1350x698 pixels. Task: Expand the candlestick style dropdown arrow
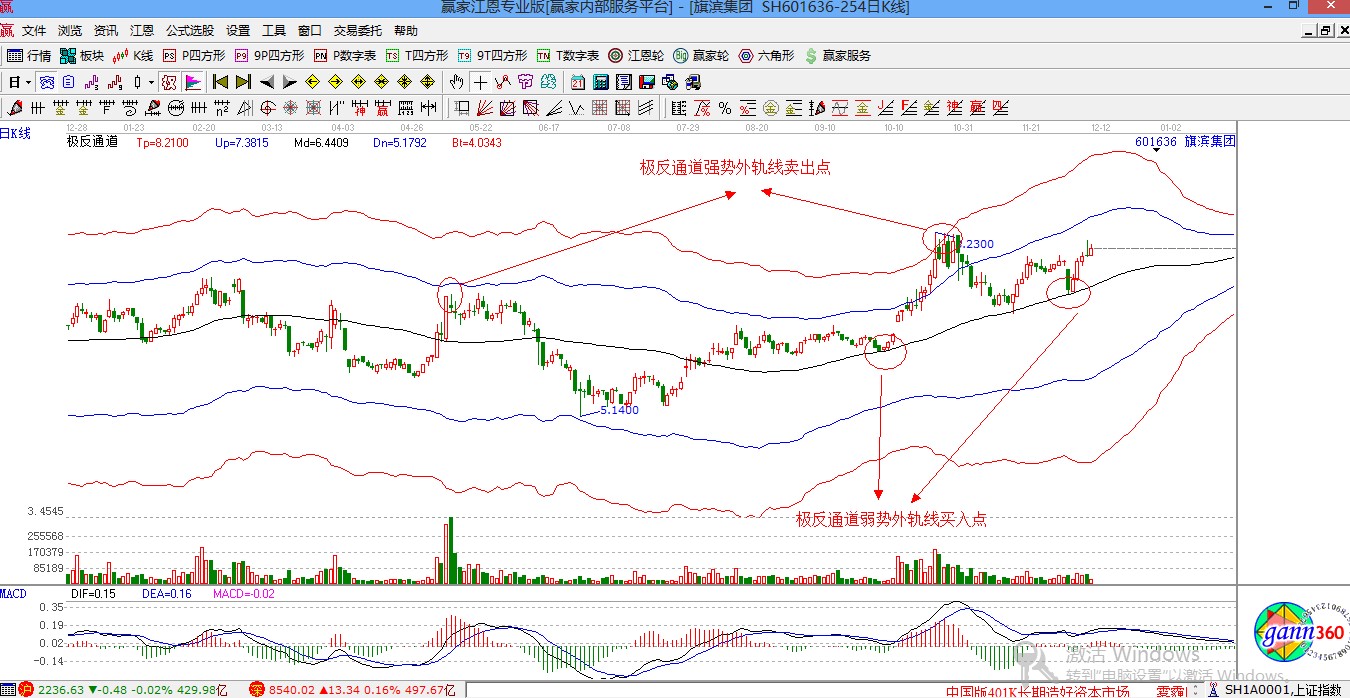(151, 82)
